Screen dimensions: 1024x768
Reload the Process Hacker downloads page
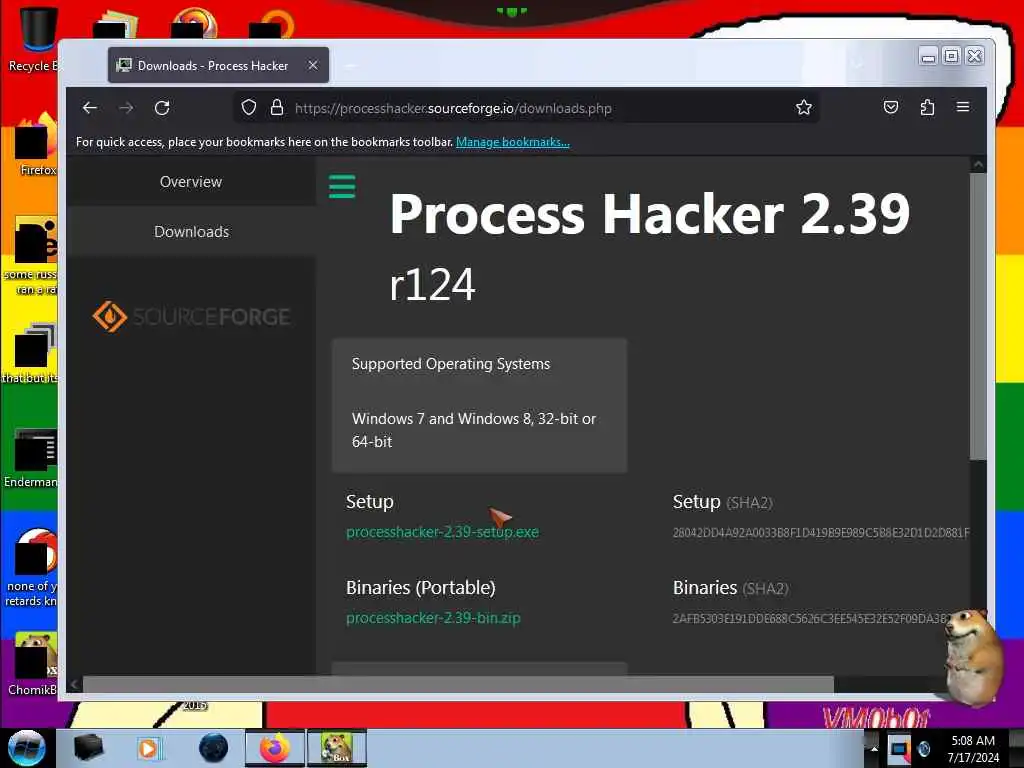click(162, 108)
